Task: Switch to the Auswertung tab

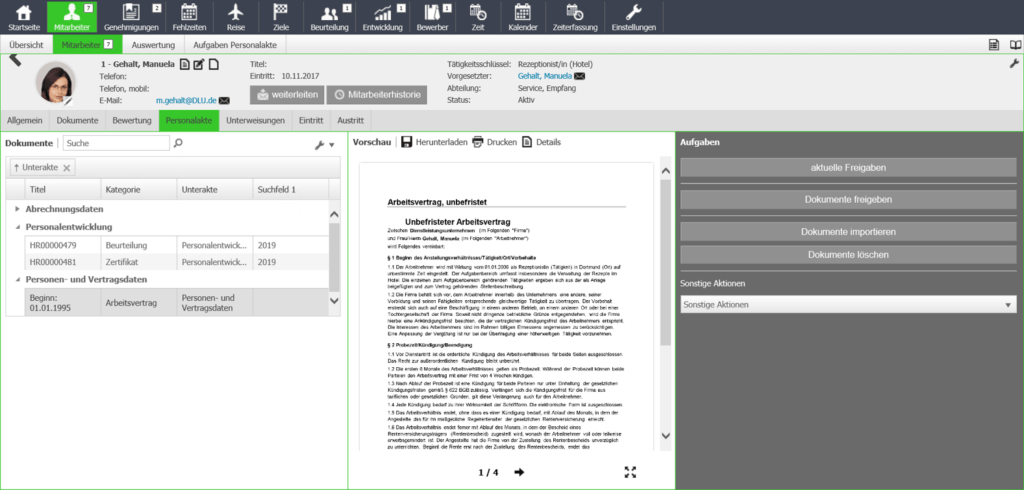Action: [153, 45]
